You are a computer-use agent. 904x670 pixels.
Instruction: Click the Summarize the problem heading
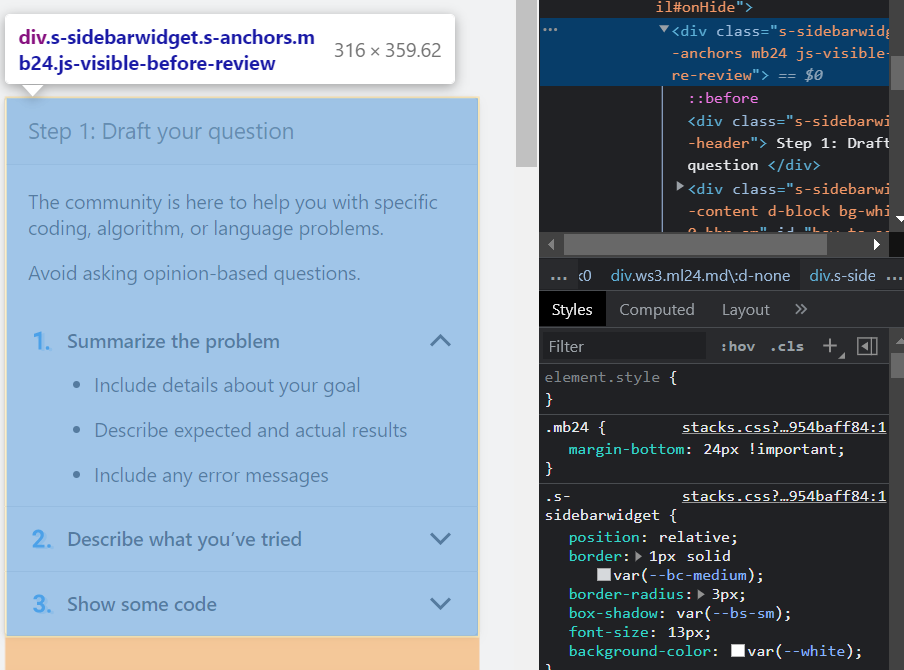[x=173, y=341]
